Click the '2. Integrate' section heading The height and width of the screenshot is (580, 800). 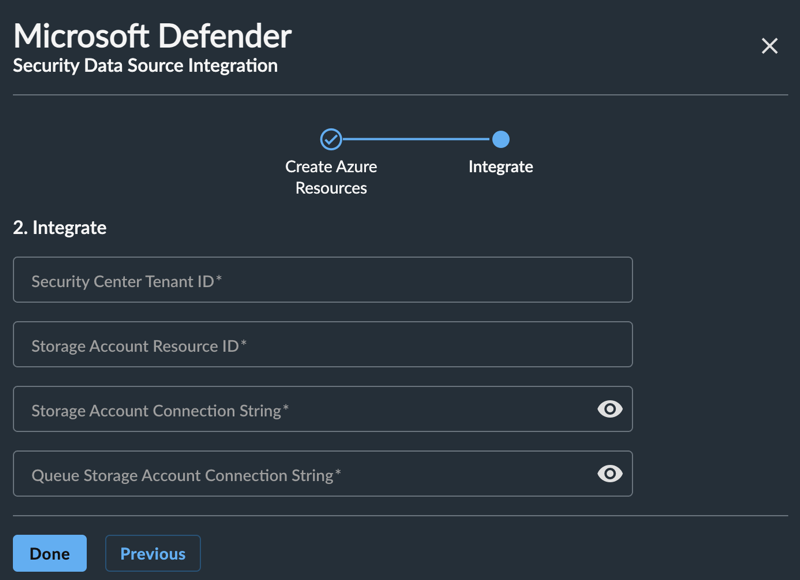point(60,228)
